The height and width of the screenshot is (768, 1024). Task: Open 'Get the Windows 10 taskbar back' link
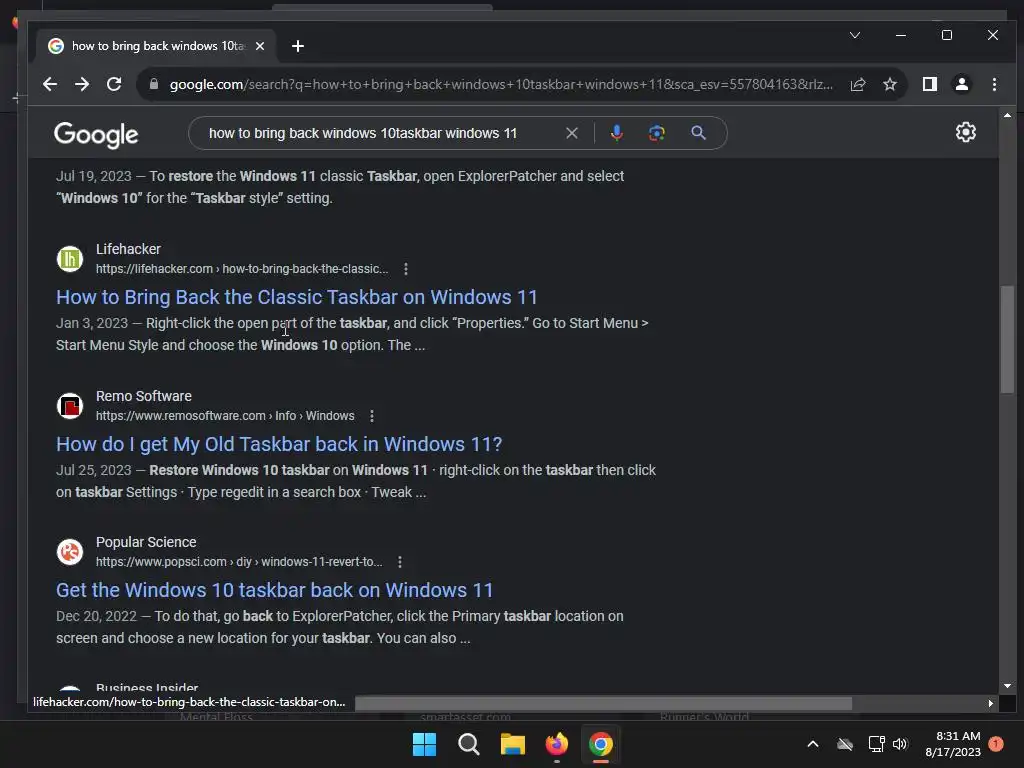274,590
